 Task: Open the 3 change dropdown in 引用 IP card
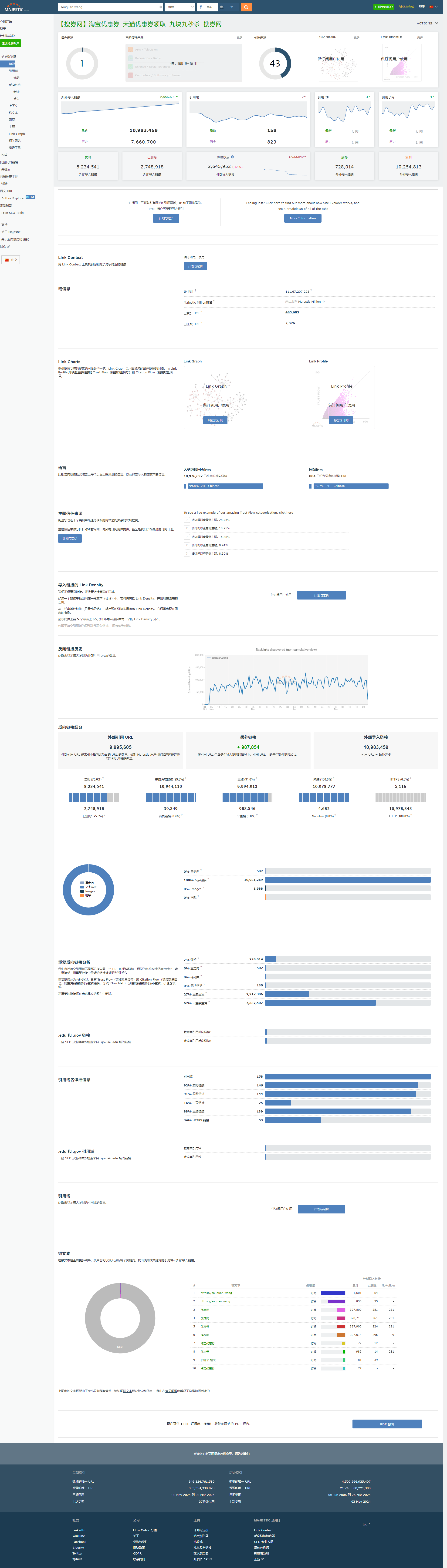368,97
